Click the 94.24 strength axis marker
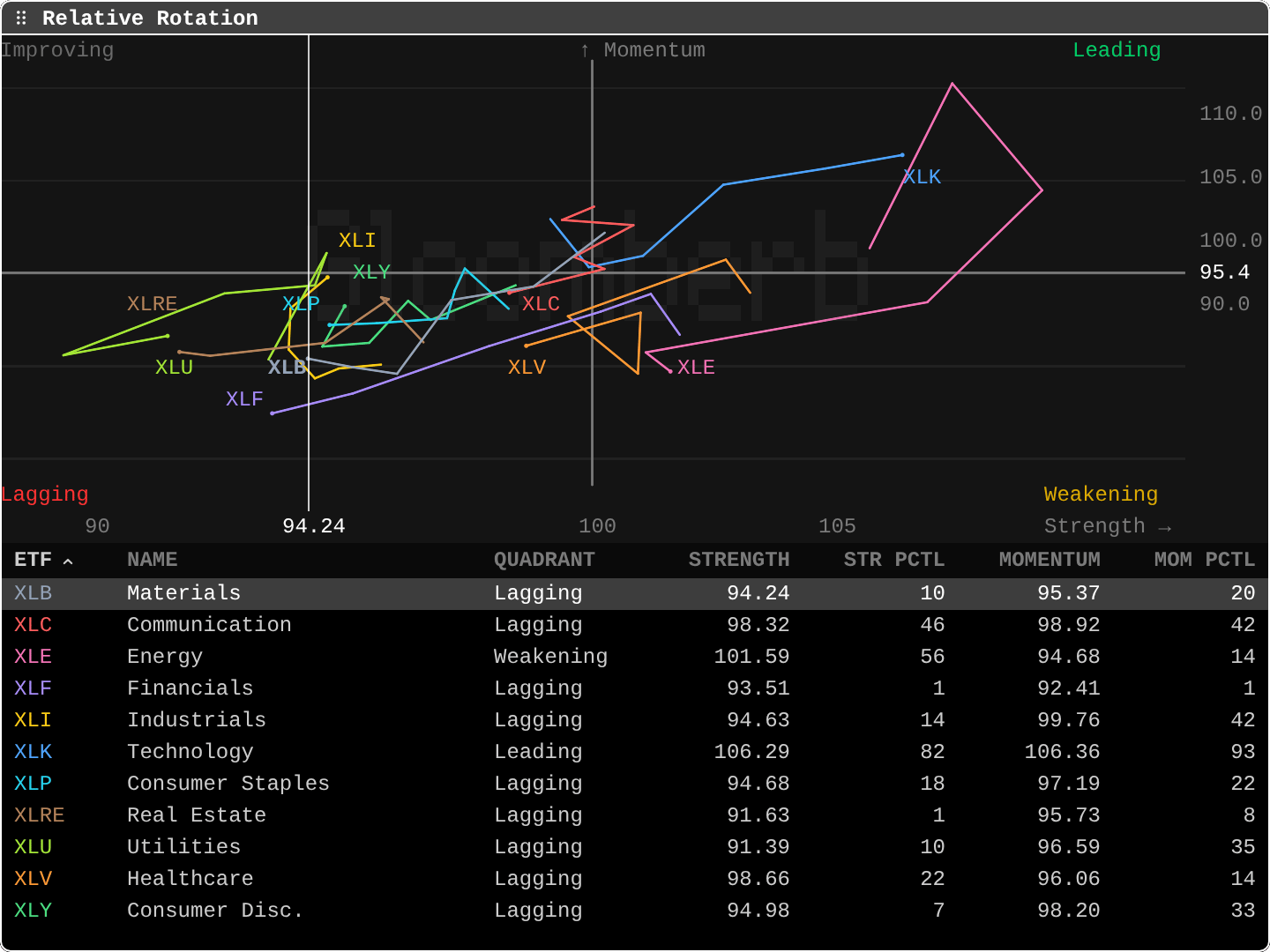This screenshot has height=952, width=1270. point(314,526)
